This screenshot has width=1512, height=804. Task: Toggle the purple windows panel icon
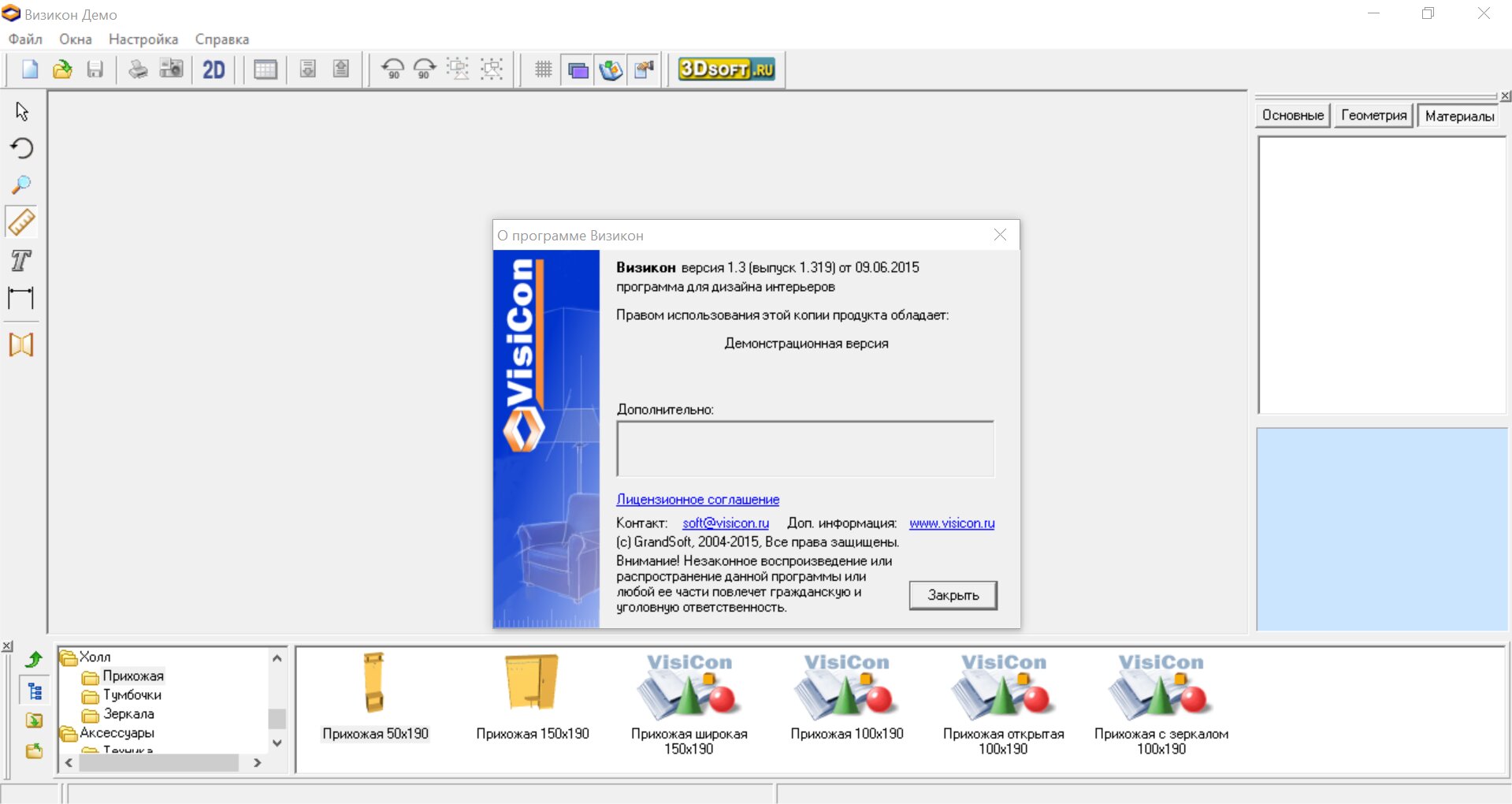[578, 70]
